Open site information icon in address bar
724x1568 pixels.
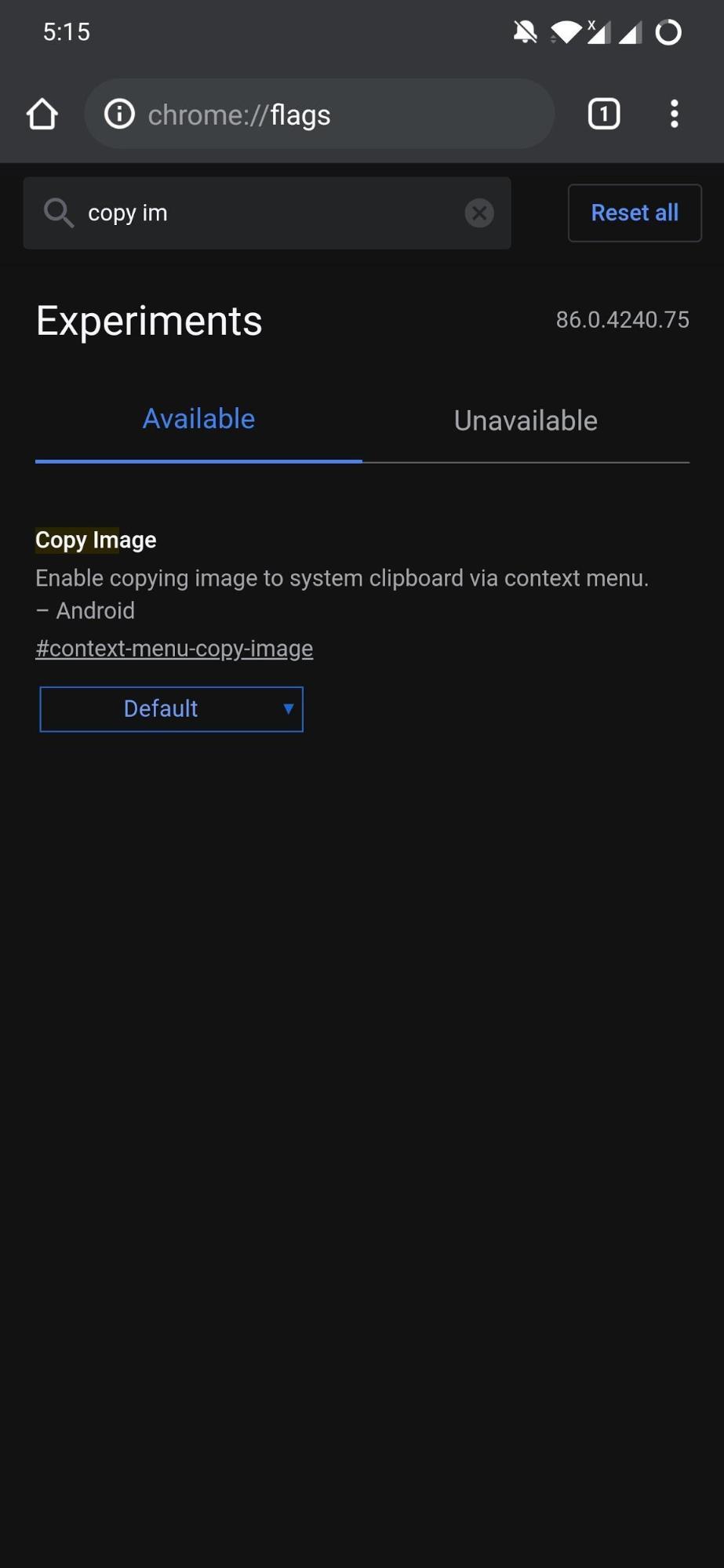click(x=119, y=115)
